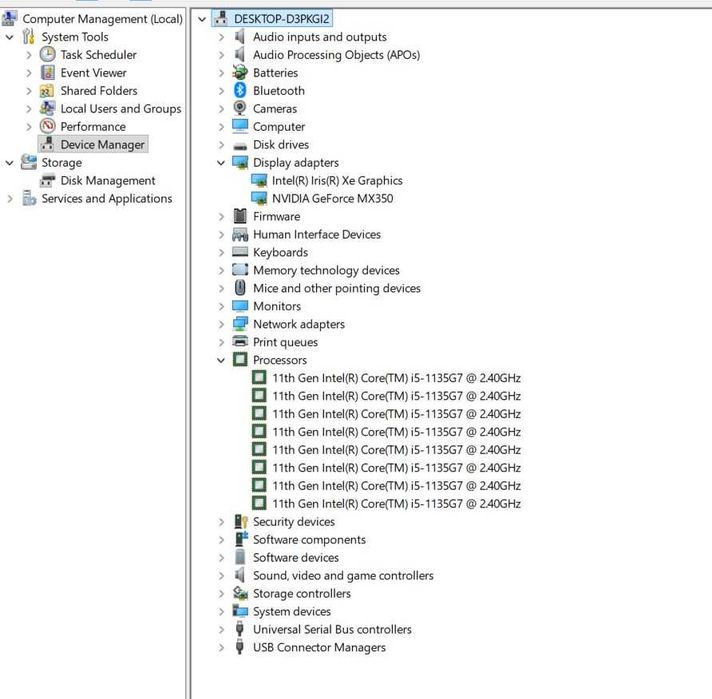Click the Mice and other pointing devices icon
712x699 pixels.
point(240,288)
